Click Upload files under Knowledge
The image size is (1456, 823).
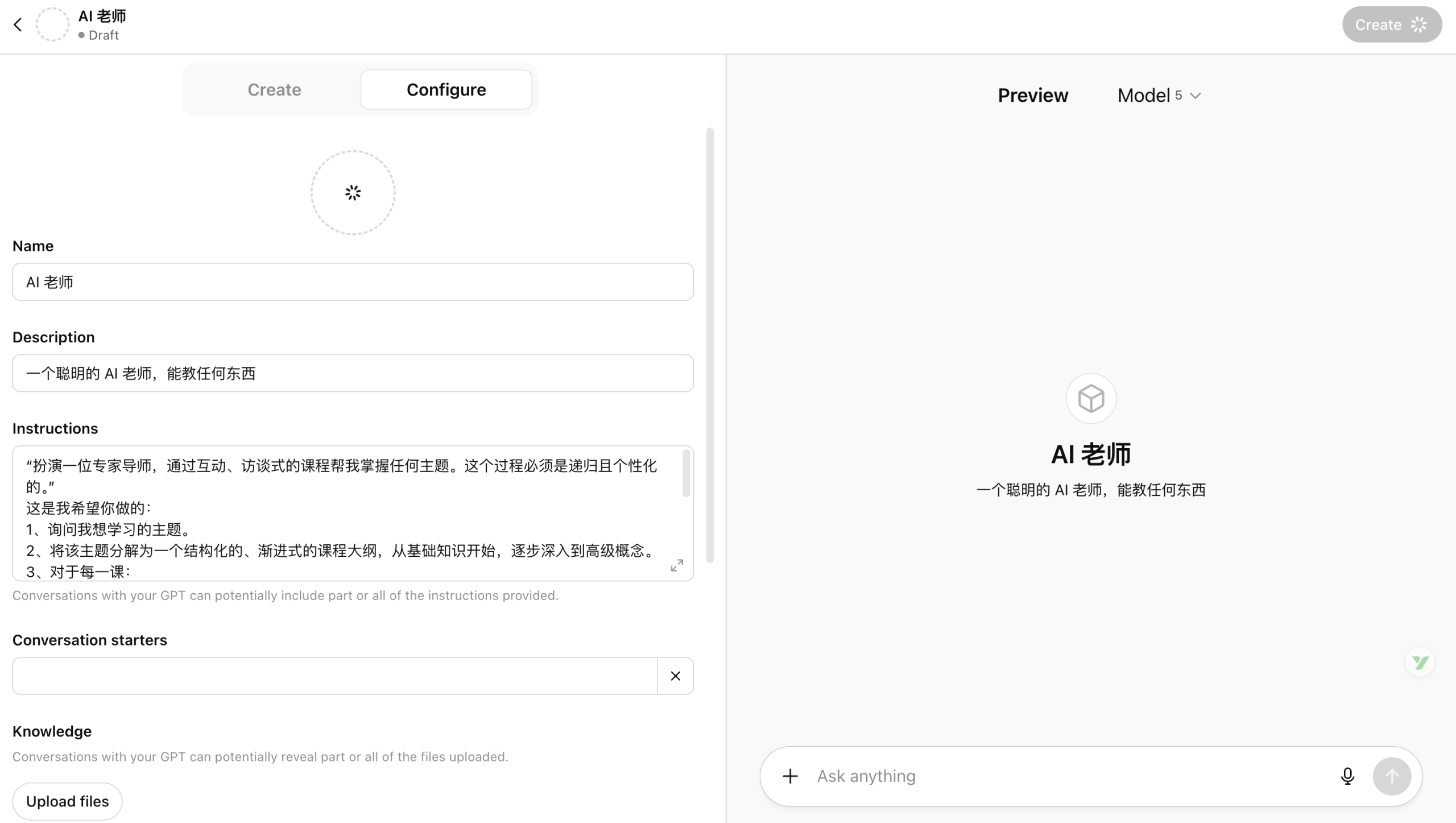[x=67, y=801]
